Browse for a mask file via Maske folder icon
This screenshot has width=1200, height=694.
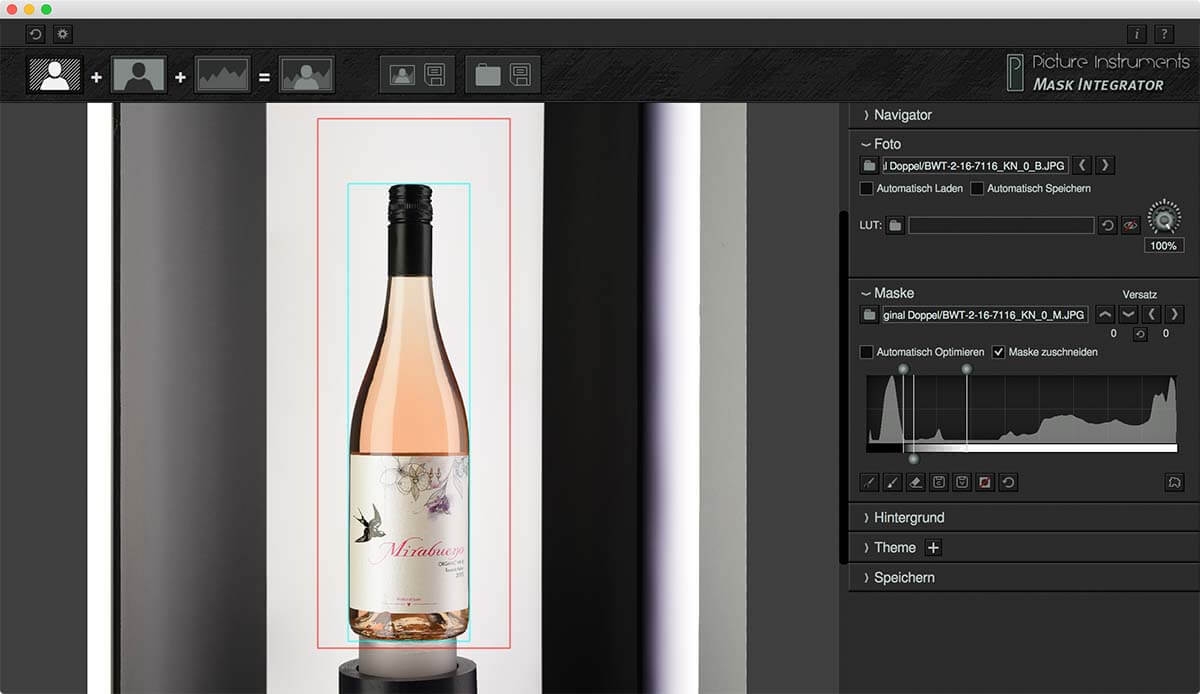(869, 315)
